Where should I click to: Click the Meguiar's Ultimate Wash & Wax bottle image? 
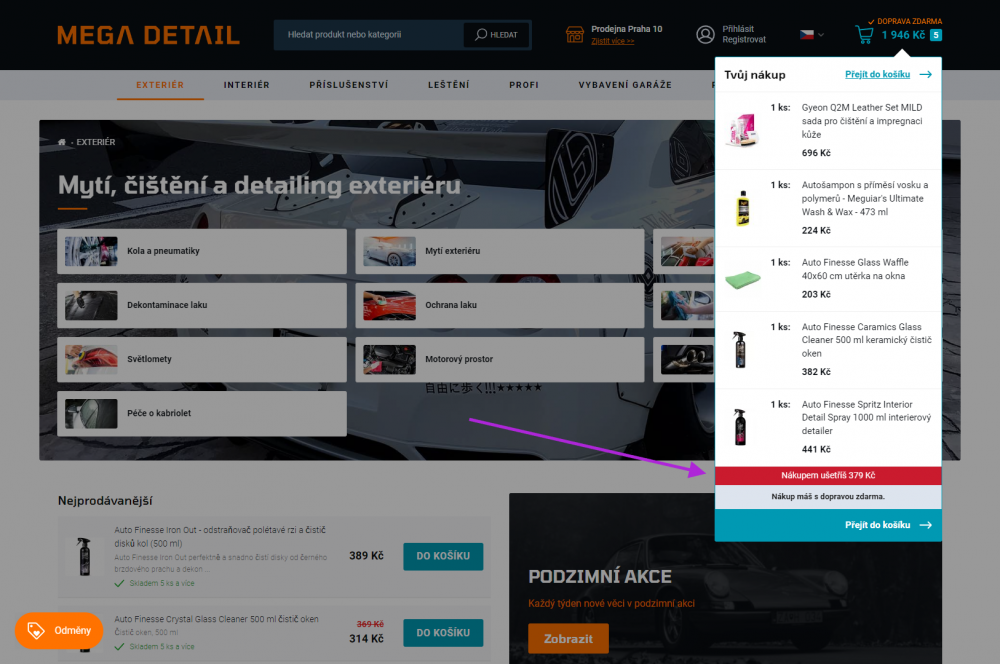[x=743, y=208]
